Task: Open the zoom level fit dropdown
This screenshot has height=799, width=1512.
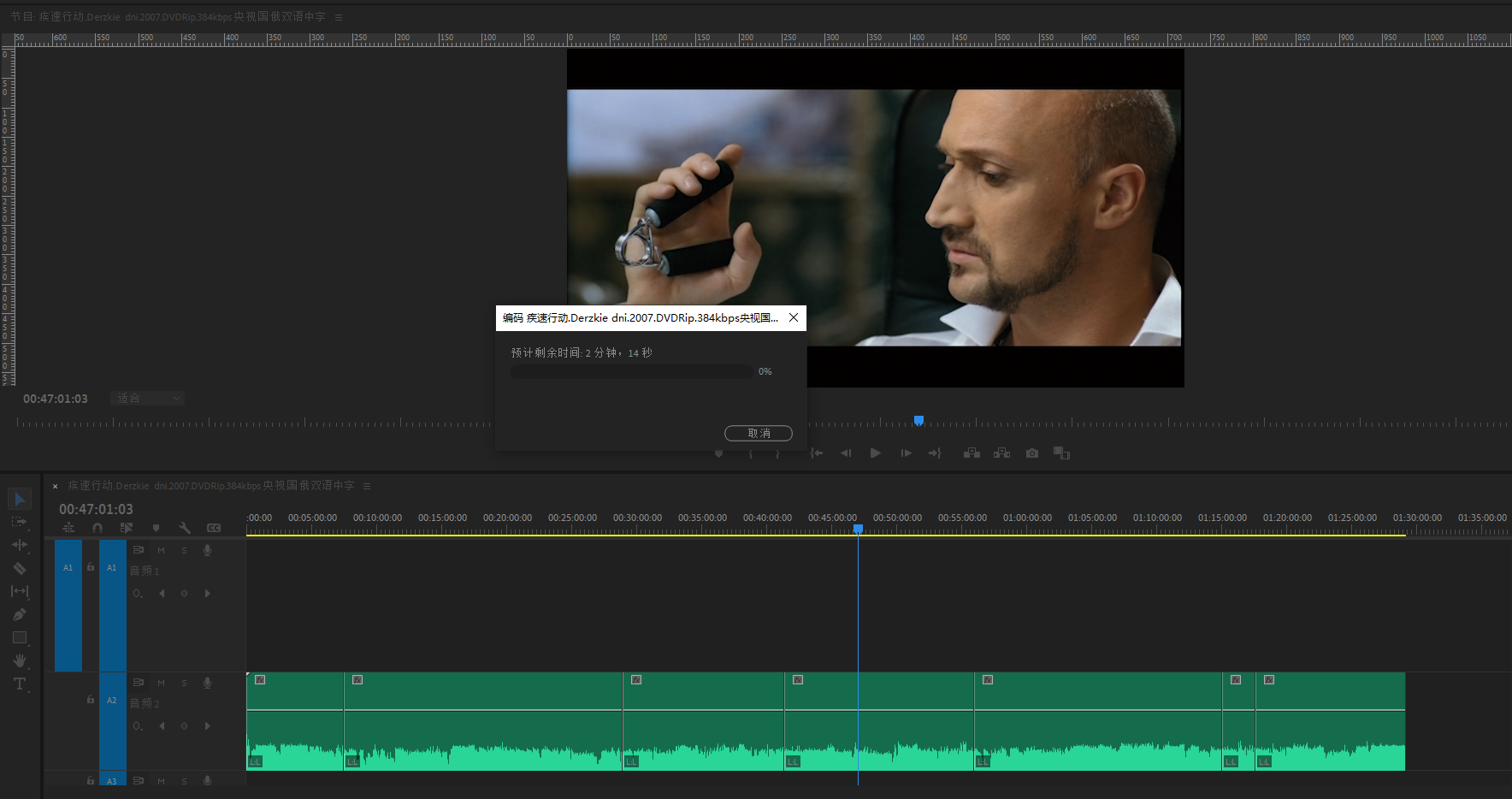Action: tap(147, 399)
